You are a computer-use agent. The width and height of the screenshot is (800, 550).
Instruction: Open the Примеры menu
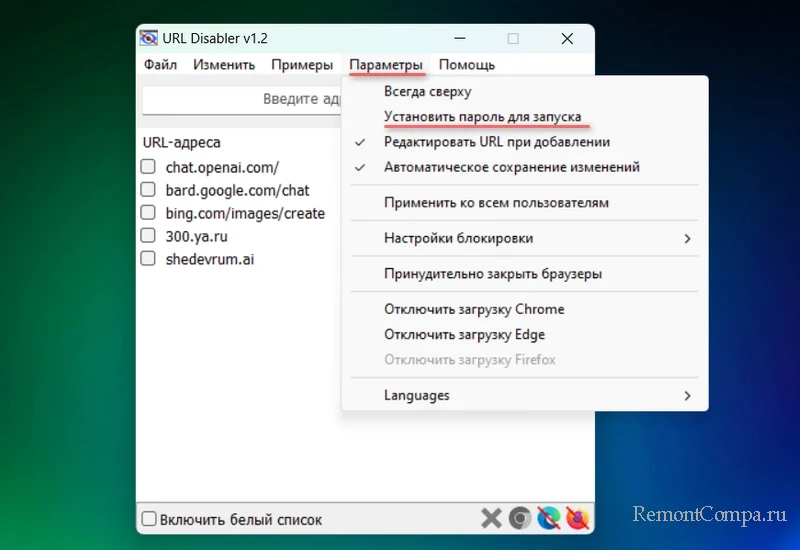click(x=302, y=65)
